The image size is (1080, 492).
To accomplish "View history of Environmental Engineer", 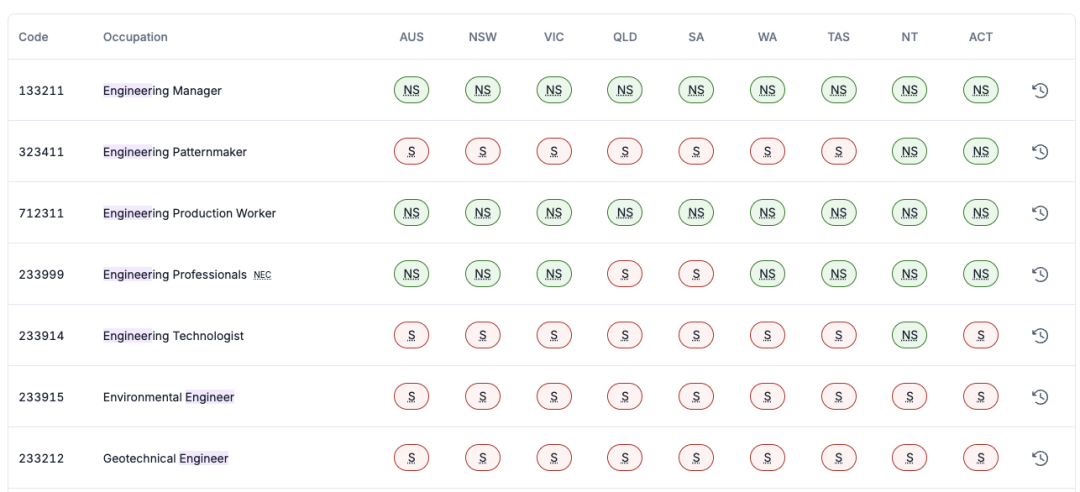I will 1040,397.
